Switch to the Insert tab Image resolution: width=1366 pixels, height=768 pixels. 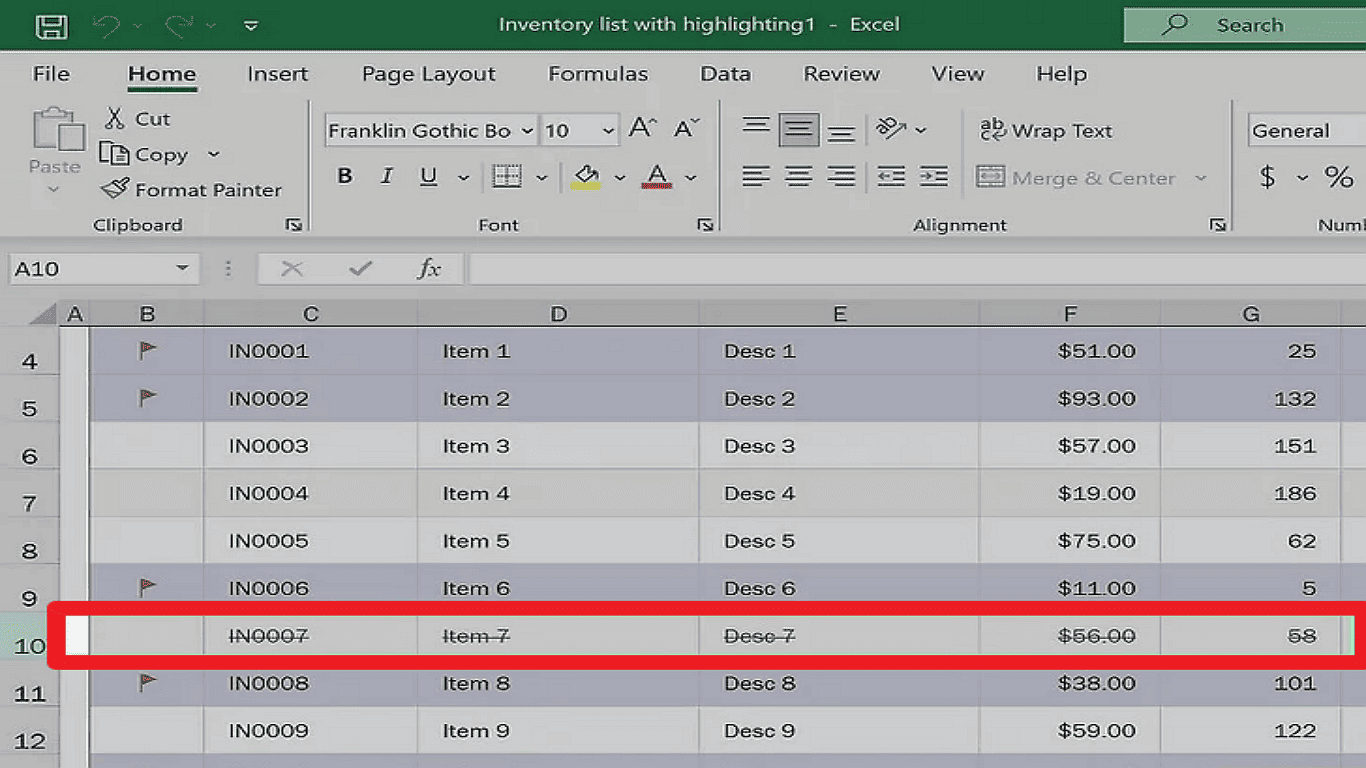coord(277,74)
